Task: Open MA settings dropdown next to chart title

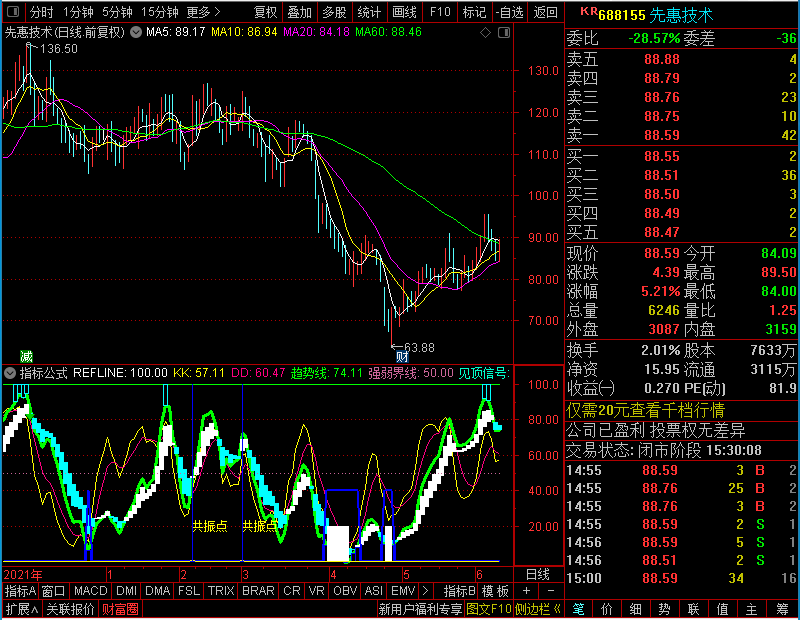Action: pos(136,32)
